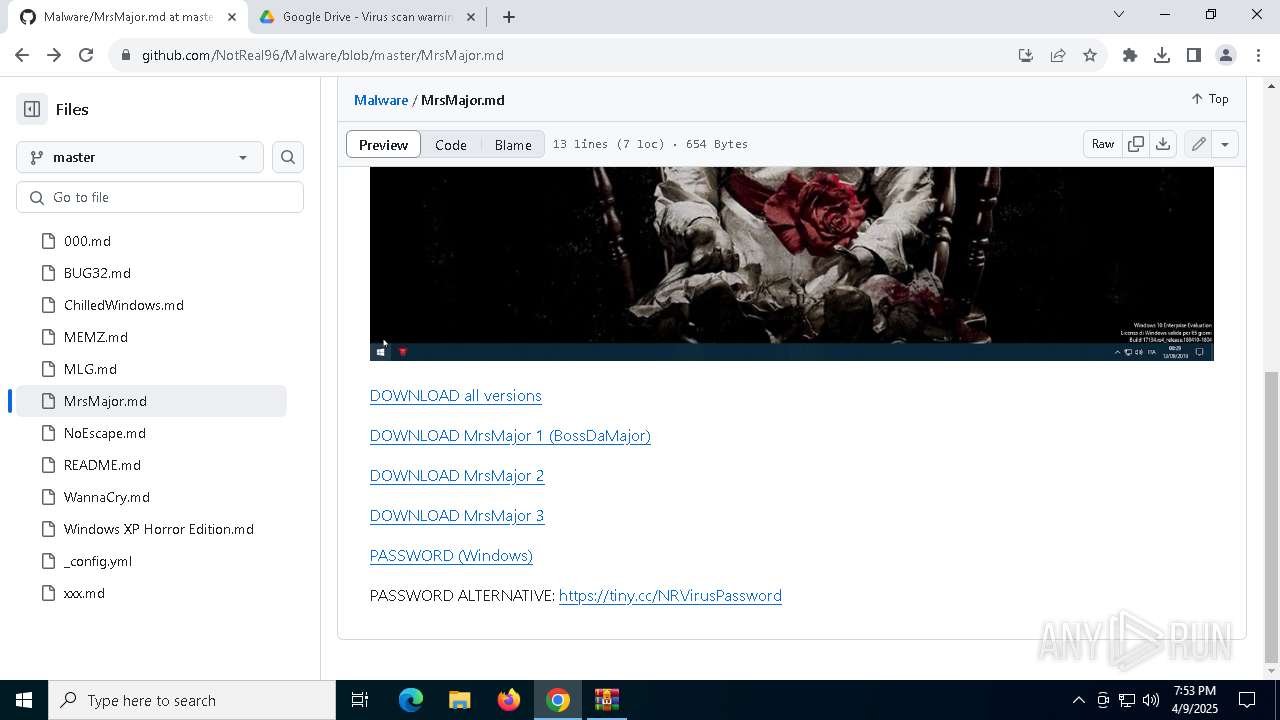Image resolution: width=1280 pixels, height=720 pixels.
Task: Share this page icon
Action: pos(1058,55)
